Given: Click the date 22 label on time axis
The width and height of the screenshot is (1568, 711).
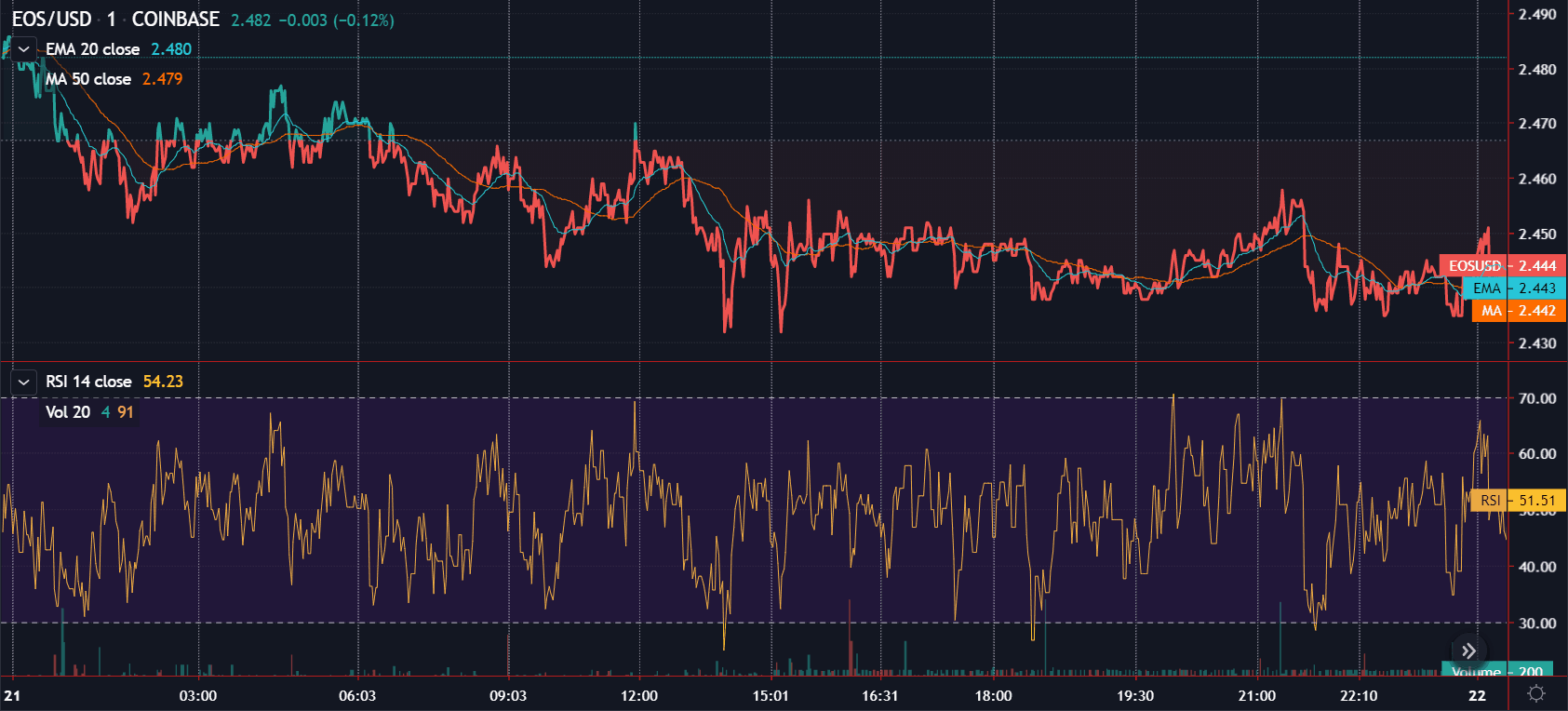Looking at the screenshot, I should (x=1478, y=696).
